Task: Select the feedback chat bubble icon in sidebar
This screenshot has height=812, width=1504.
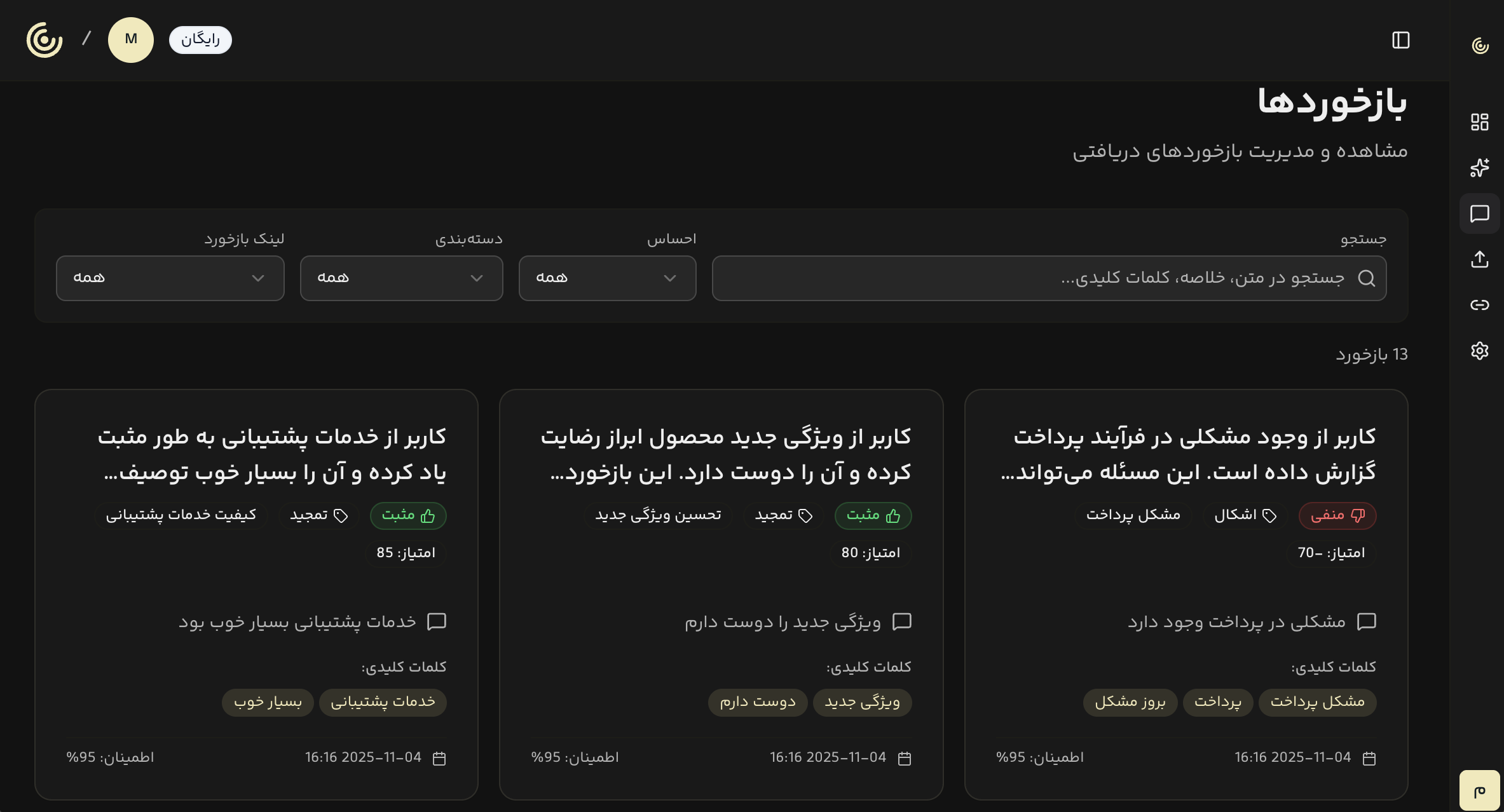Action: (1479, 213)
